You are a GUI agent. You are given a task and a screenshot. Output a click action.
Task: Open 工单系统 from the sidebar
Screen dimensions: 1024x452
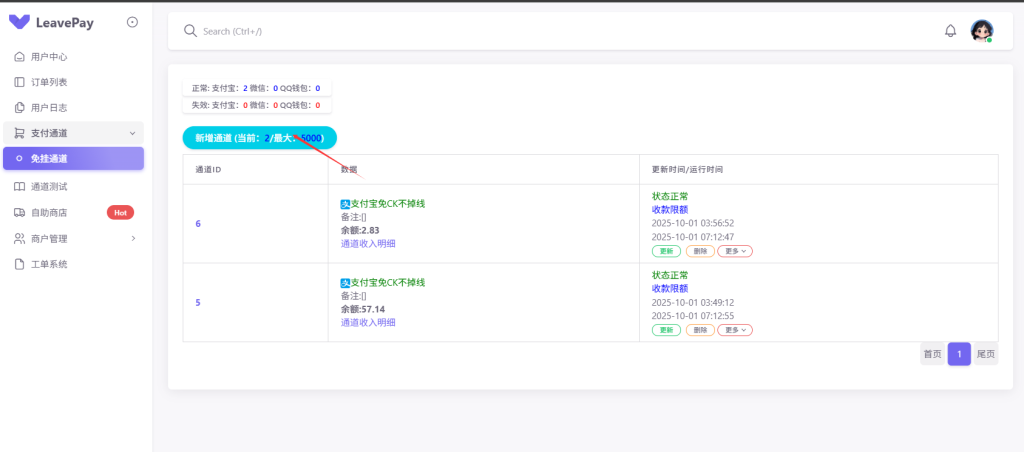[x=49, y=264]
